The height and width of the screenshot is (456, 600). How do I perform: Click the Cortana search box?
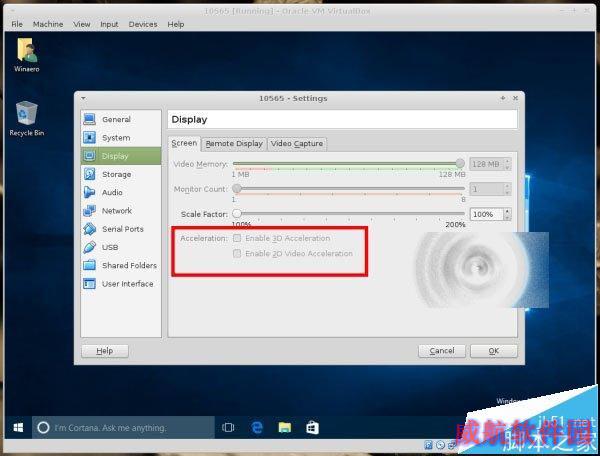pos(123,427)
